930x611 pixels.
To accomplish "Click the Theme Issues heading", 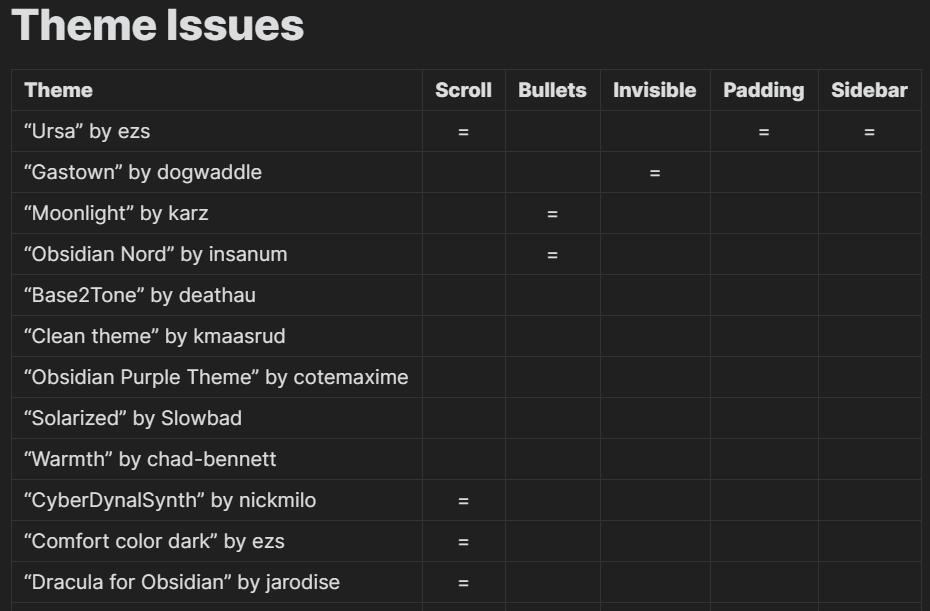I will (158, 26).
